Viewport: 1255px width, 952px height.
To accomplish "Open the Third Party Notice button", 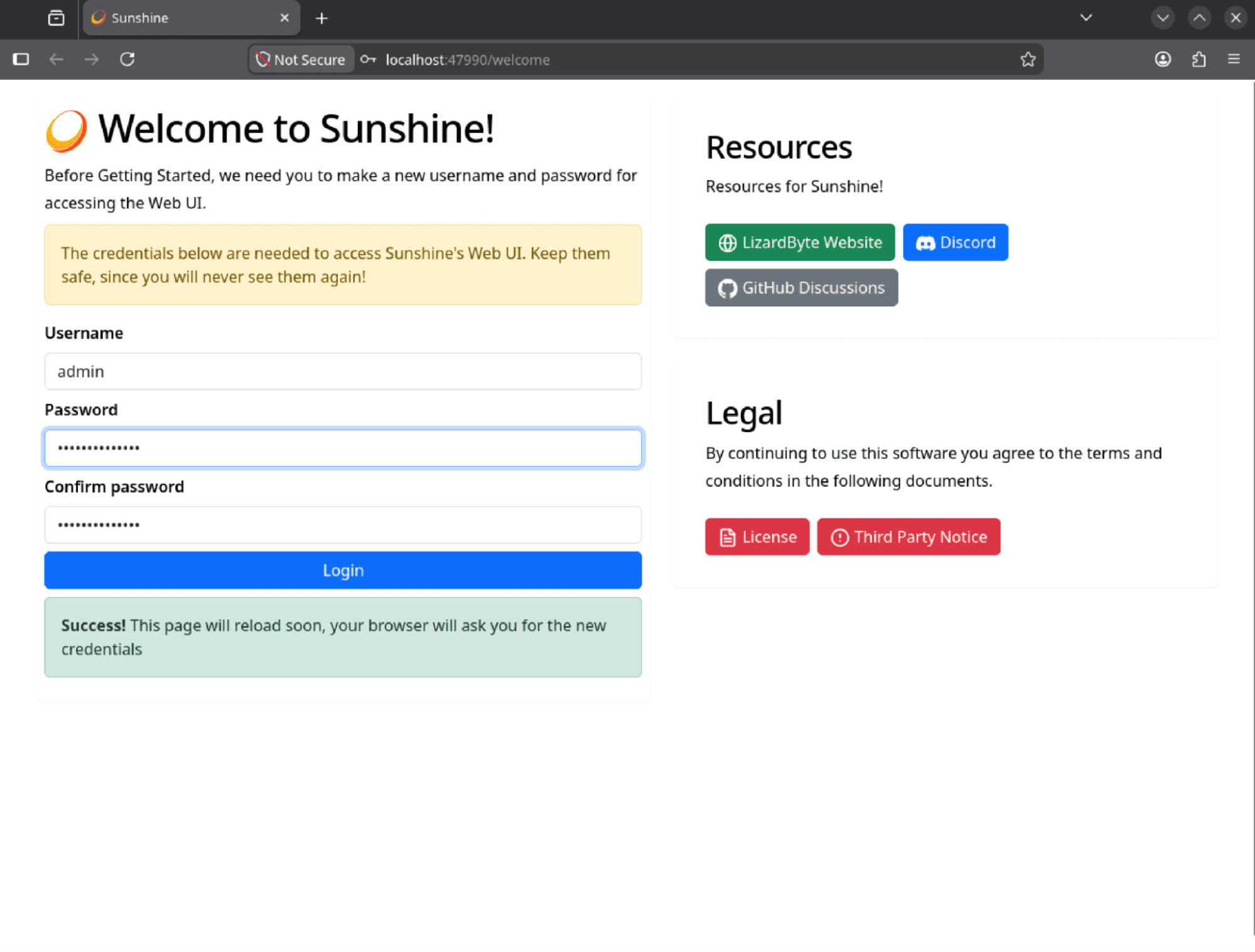I will [x=908, y=537].
